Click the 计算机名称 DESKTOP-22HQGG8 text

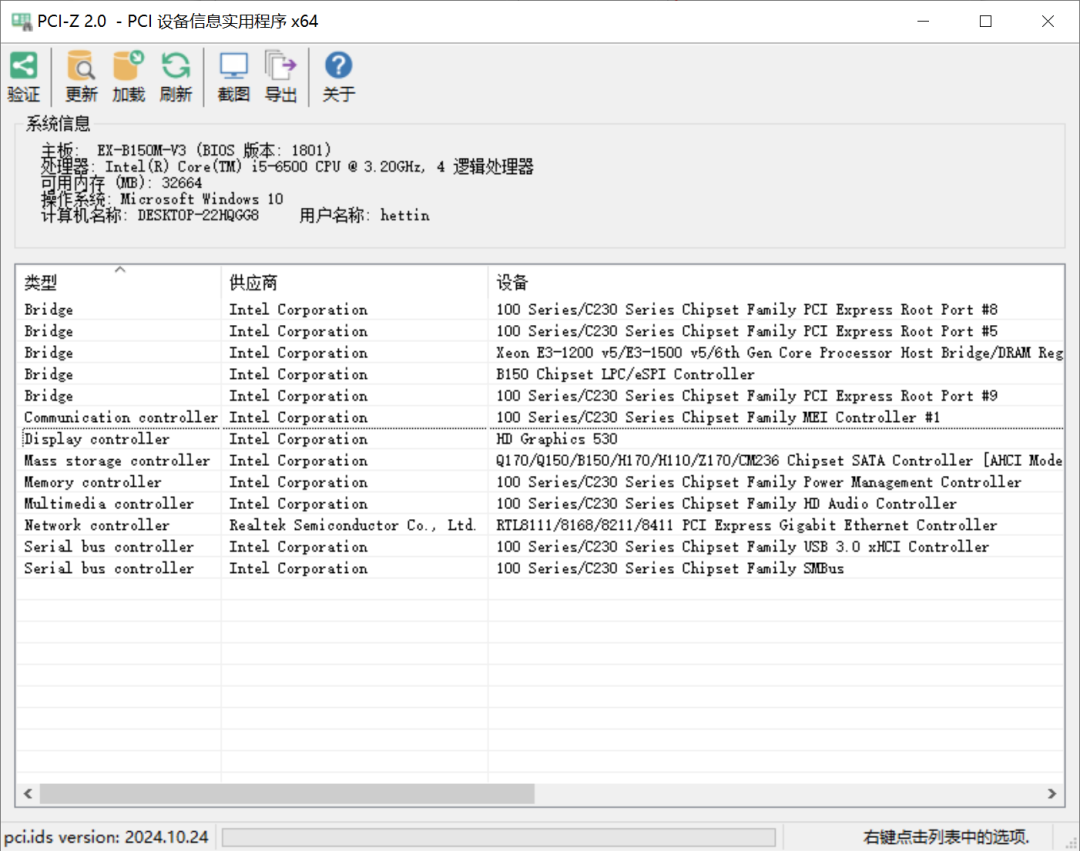149,216
